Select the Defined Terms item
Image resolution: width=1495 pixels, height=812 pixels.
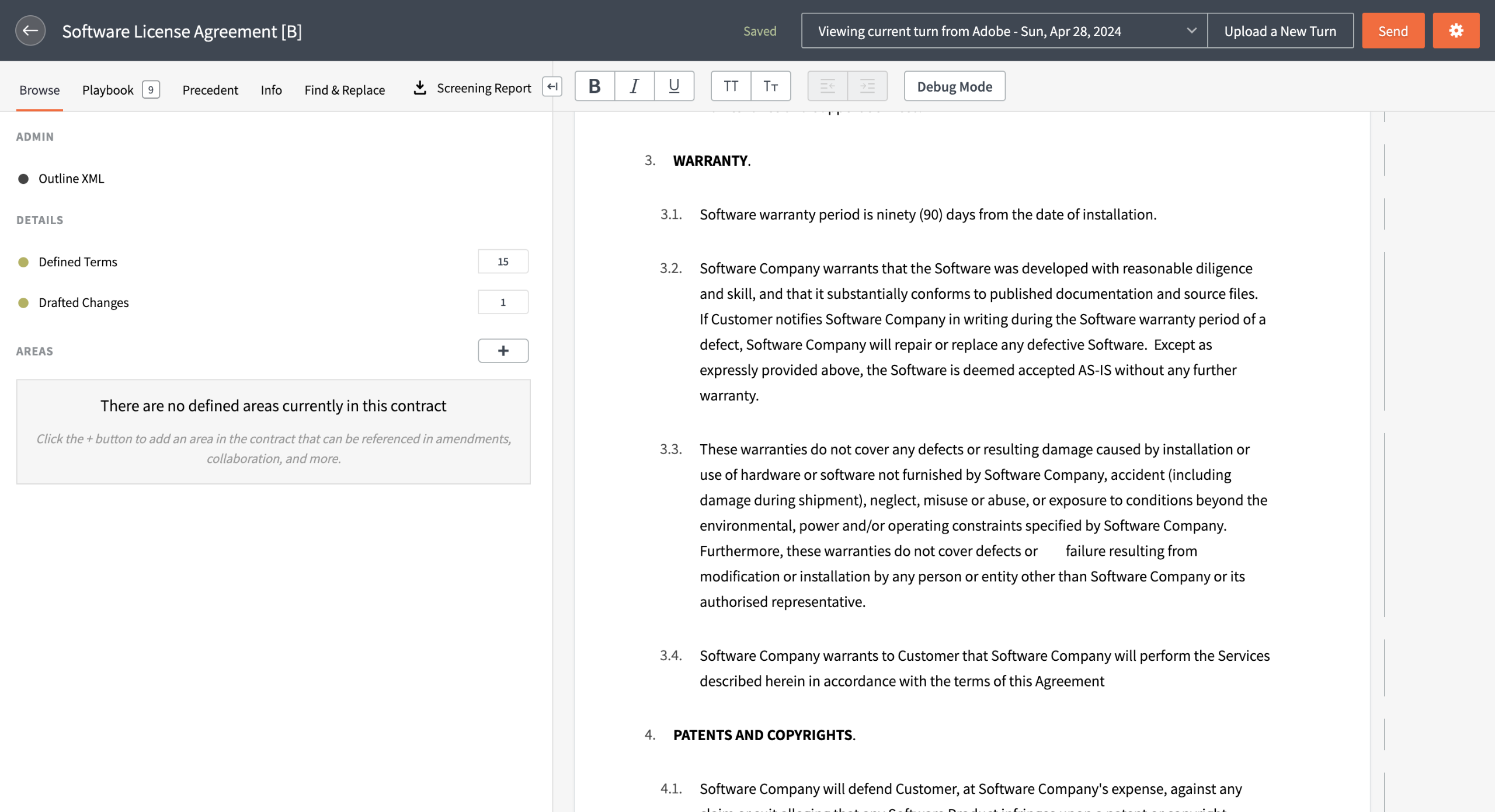[78, 262]
